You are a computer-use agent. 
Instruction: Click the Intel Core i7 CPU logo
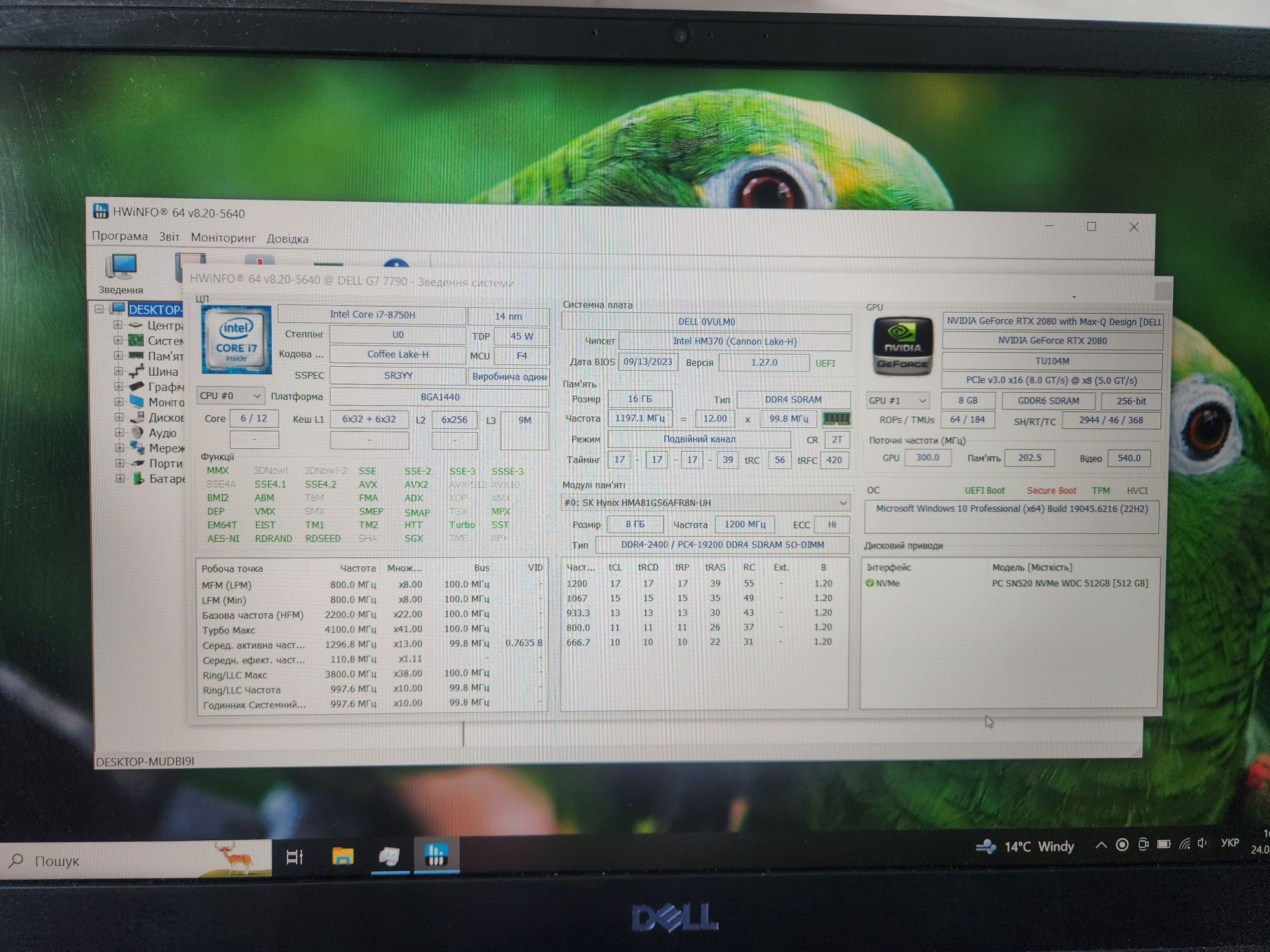pyautogui.click(x=236, y=340)
